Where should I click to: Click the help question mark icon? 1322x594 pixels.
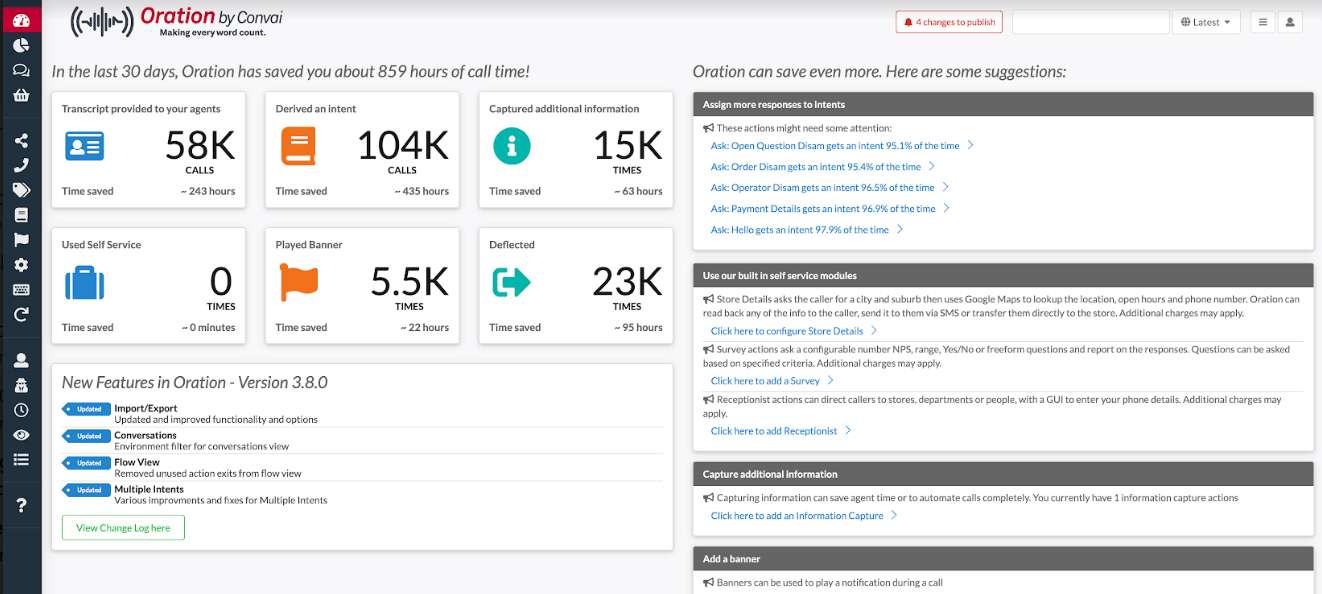[20, 506]
